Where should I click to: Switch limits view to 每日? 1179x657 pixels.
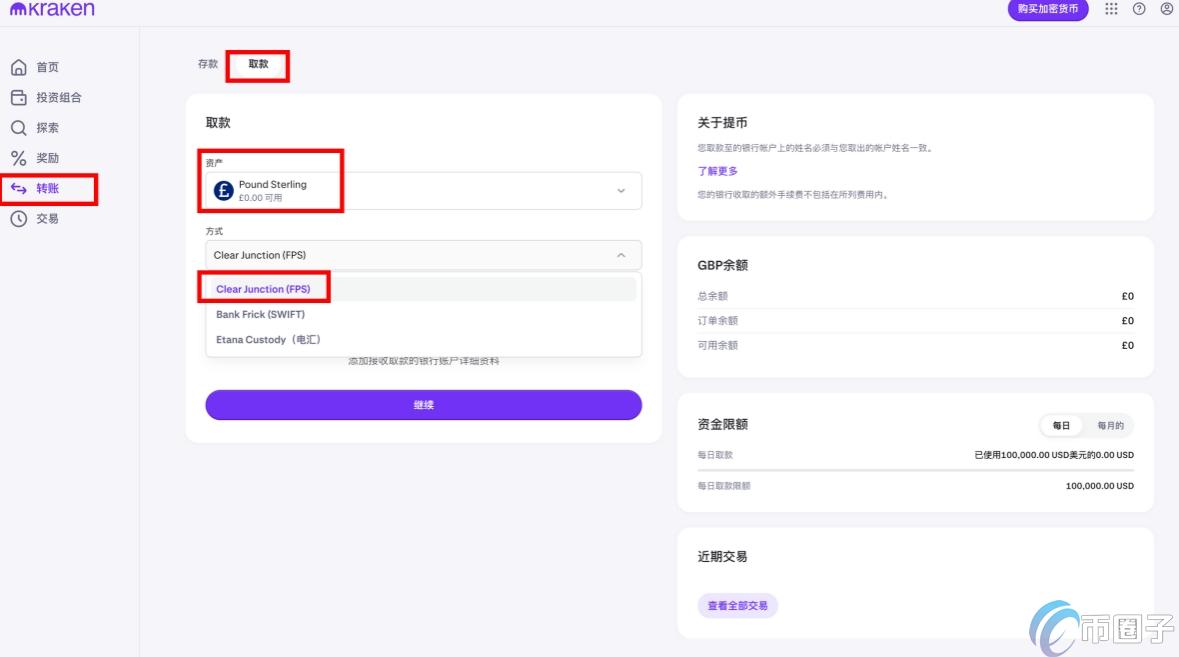coord(1061,425)
